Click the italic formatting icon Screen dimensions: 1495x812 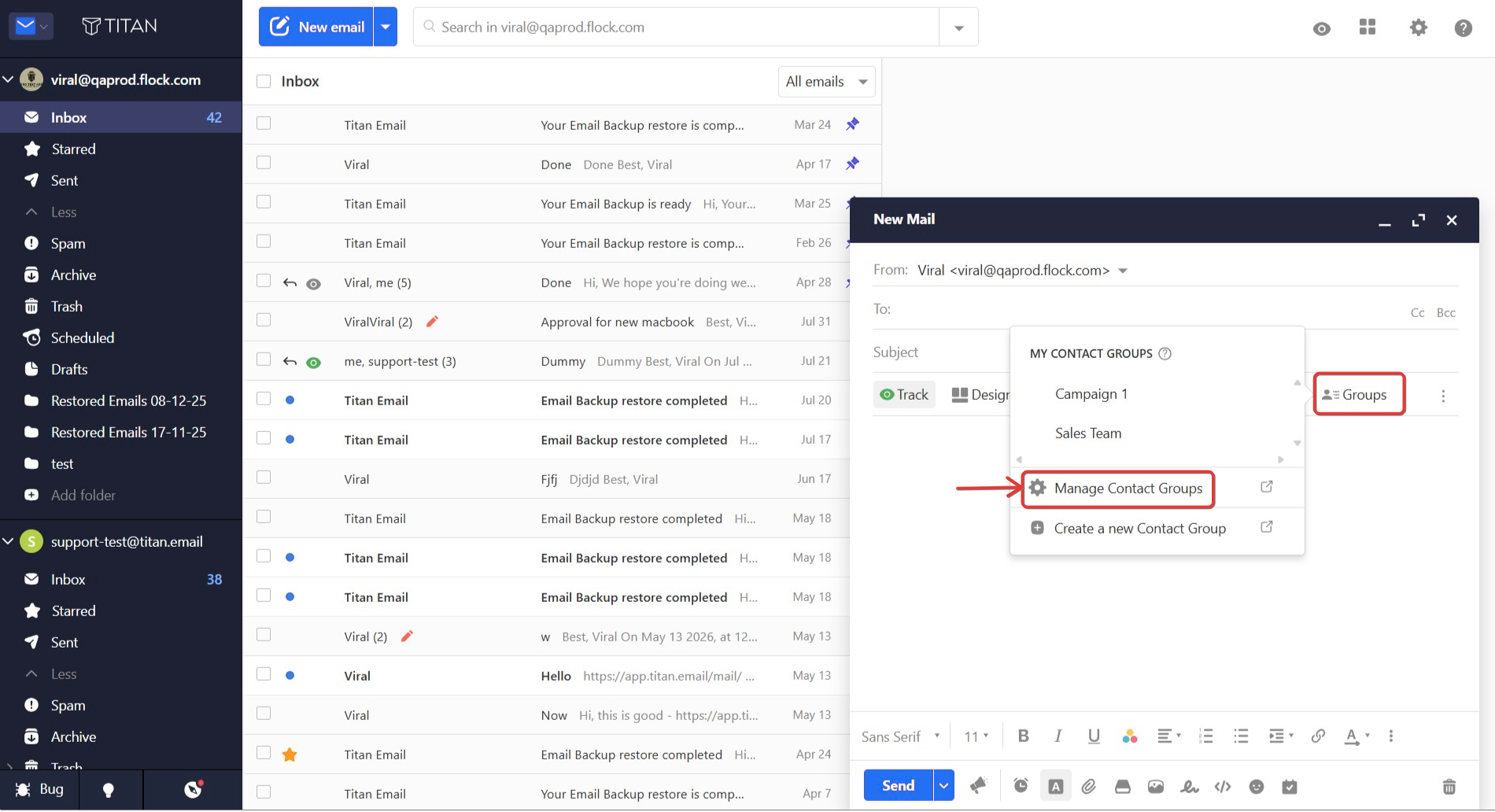(x=1058, y=736)
